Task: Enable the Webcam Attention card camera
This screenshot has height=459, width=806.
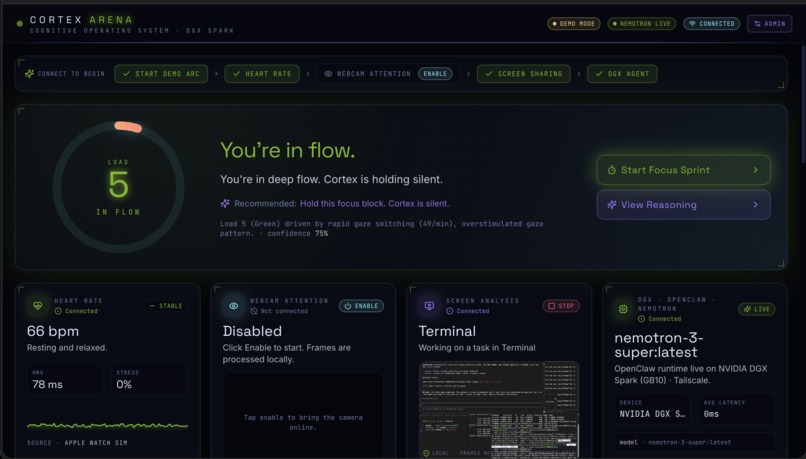Action: tap(361, 306)
